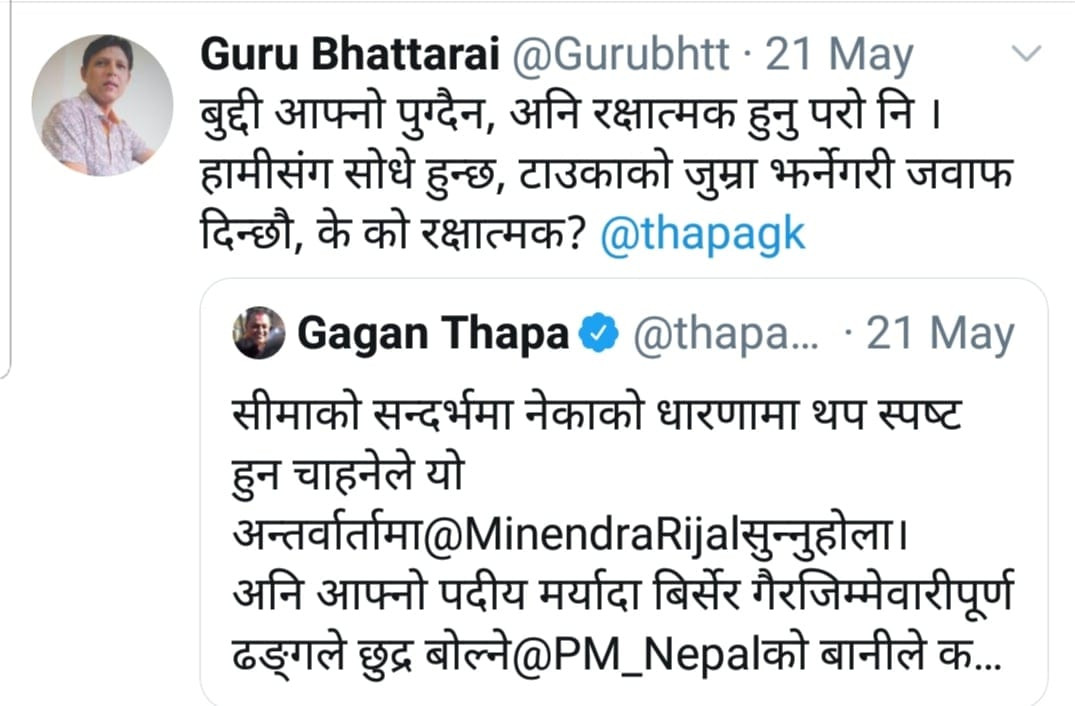Expand the tweet options chevron
This screenshot has height=706, width=1075.
[1027, 52]
